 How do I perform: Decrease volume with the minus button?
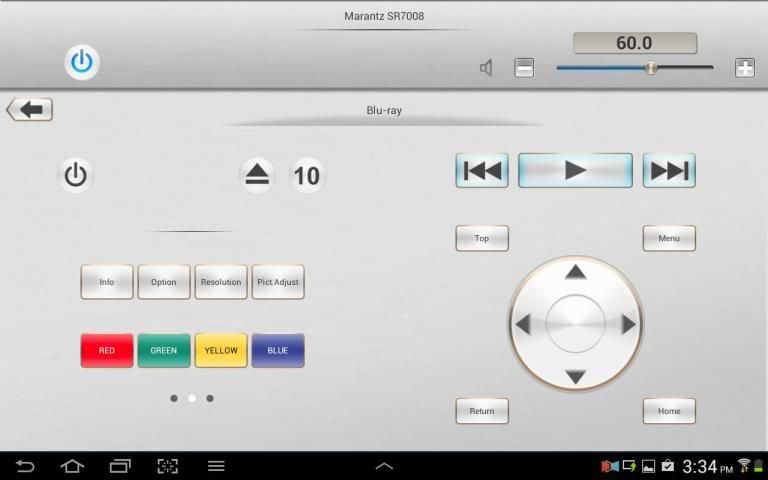click(524, 68)
